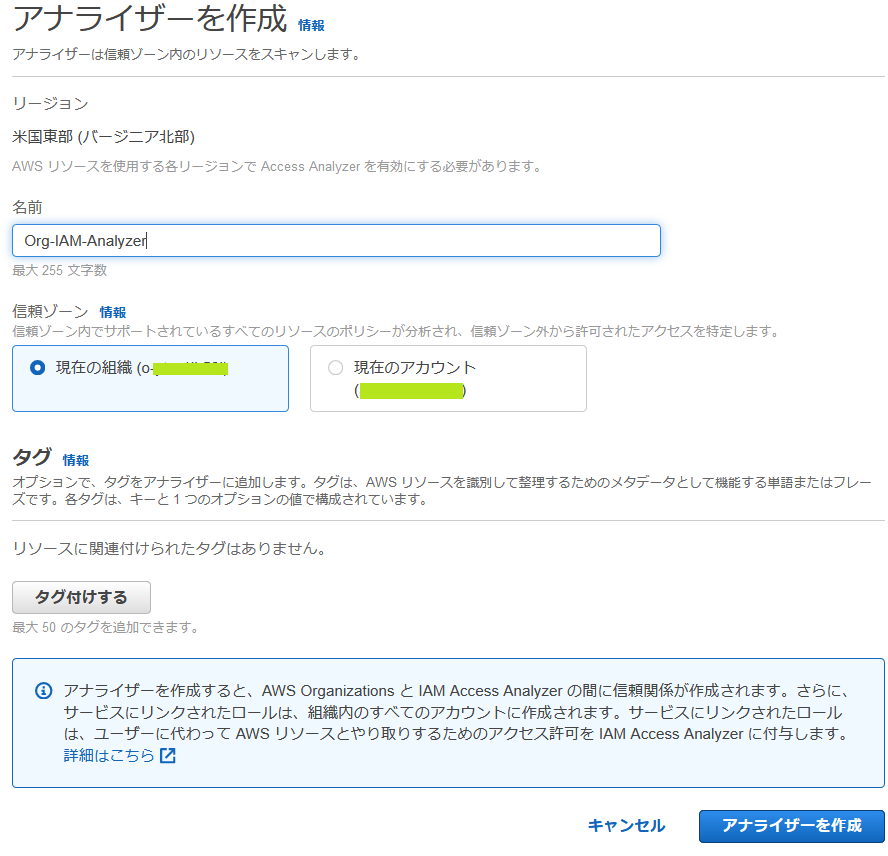The width and height of the screenshot is (888, 856).
Task: Click the アナライザーを作成 submit button
Action: (792, 826)
